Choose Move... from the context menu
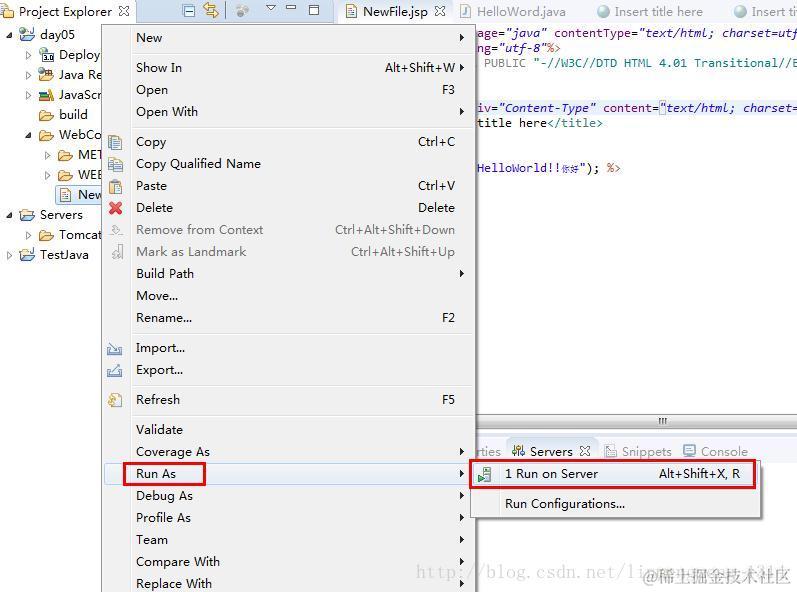The width and height of the screenshot is (797, 592). (x=289, y=296)
